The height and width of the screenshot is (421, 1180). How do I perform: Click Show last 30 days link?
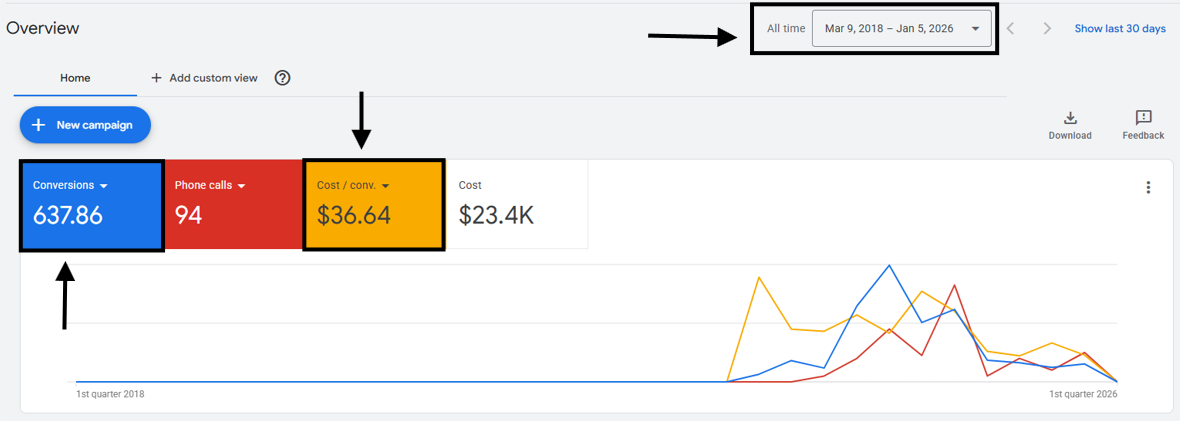coord(1120,29)
